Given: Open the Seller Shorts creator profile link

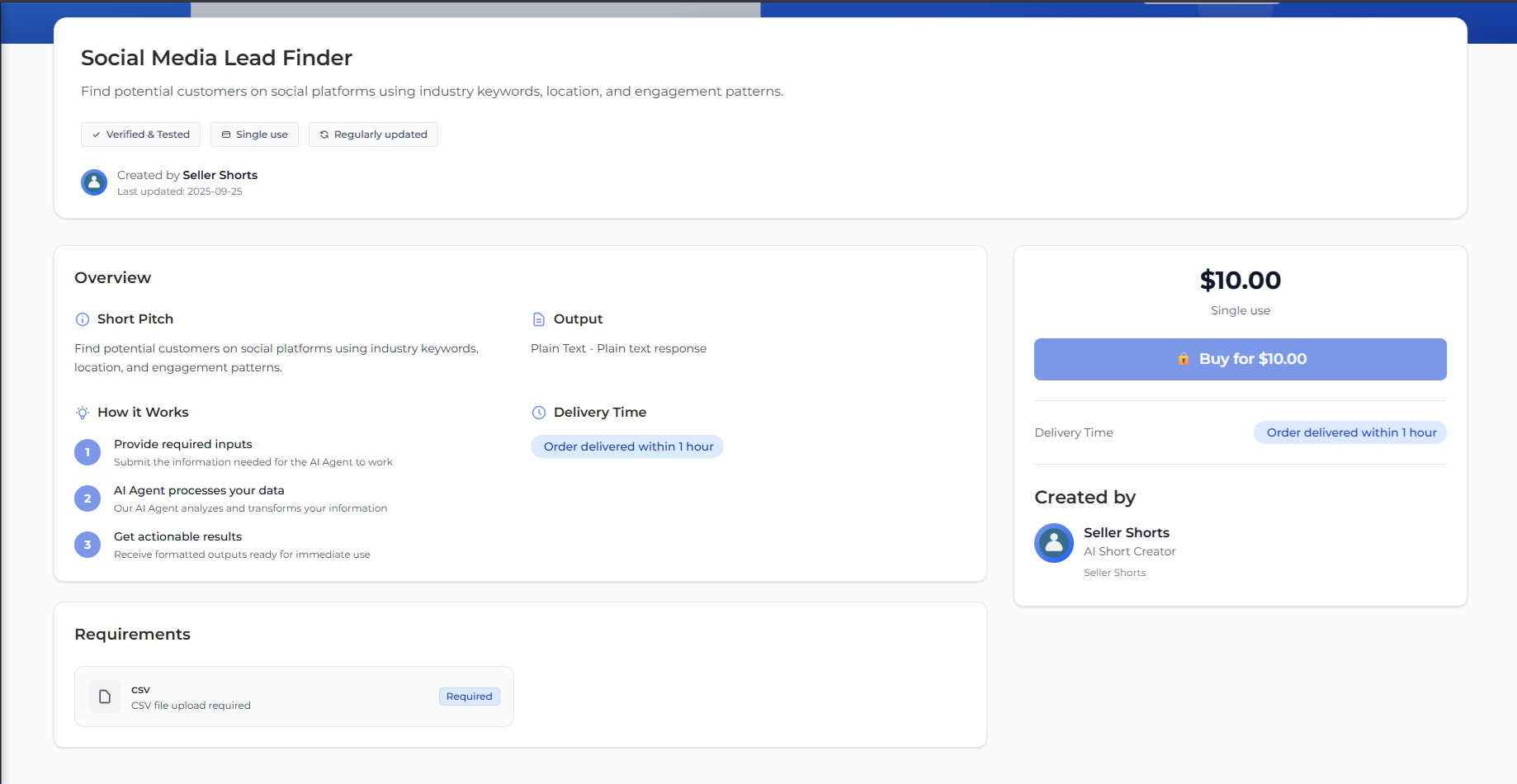Looking at the screenshot, I should [1127, 532].
